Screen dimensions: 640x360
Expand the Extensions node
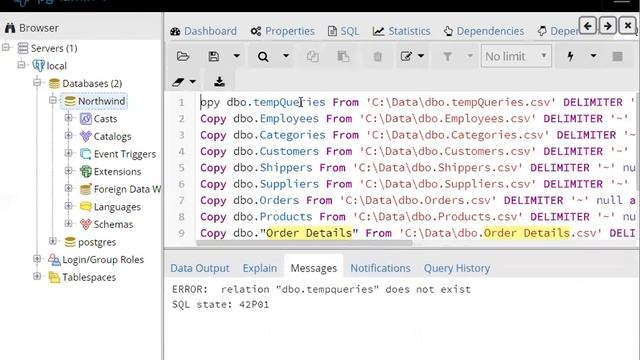coord(69,171)
